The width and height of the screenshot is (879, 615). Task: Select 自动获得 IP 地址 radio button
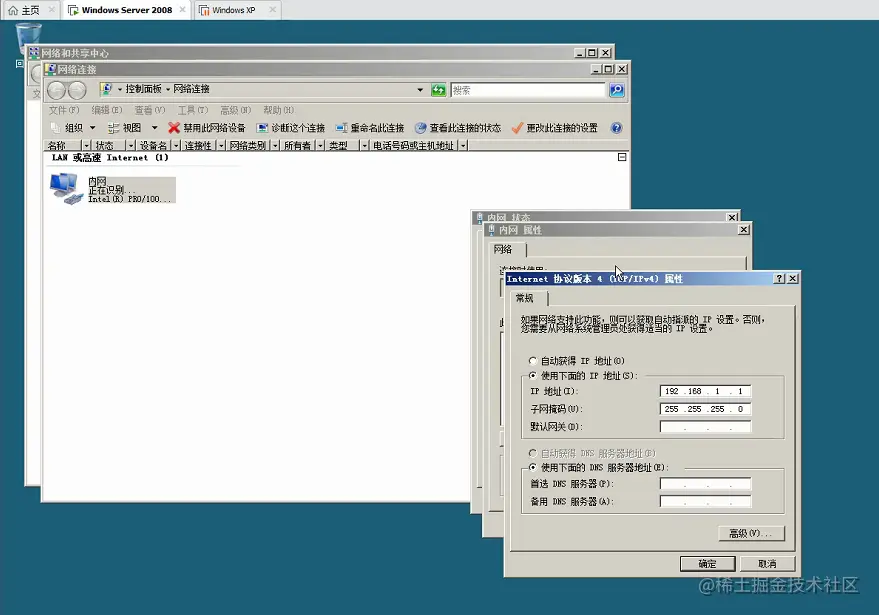pyautogui.click(x=533, y=360)
